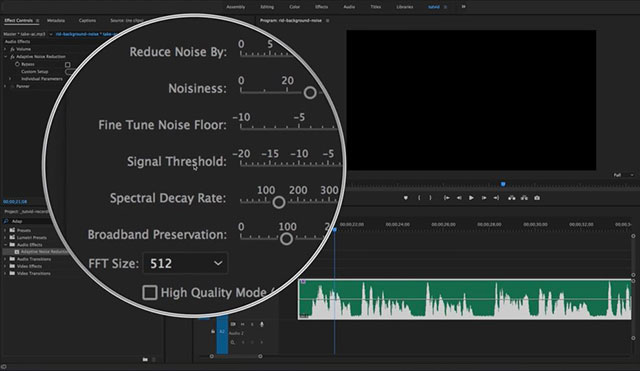Click the fx icon beside Volume
This screenshot has height=371, width=640.
pyautogui.click(x=12, y=49)
